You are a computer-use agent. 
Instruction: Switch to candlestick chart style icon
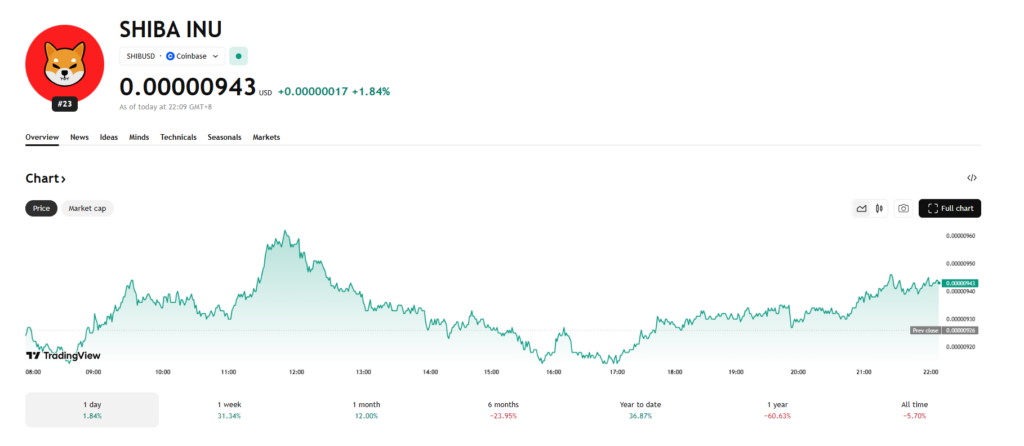pyautogui.click(x=879, y=208)
